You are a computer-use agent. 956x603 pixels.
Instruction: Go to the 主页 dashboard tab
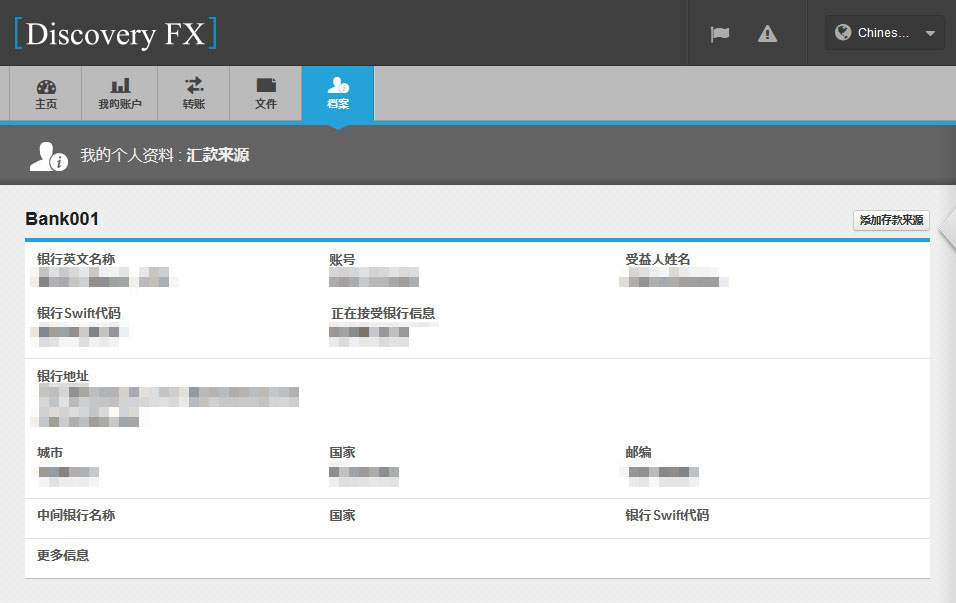(x=46, y=94)
